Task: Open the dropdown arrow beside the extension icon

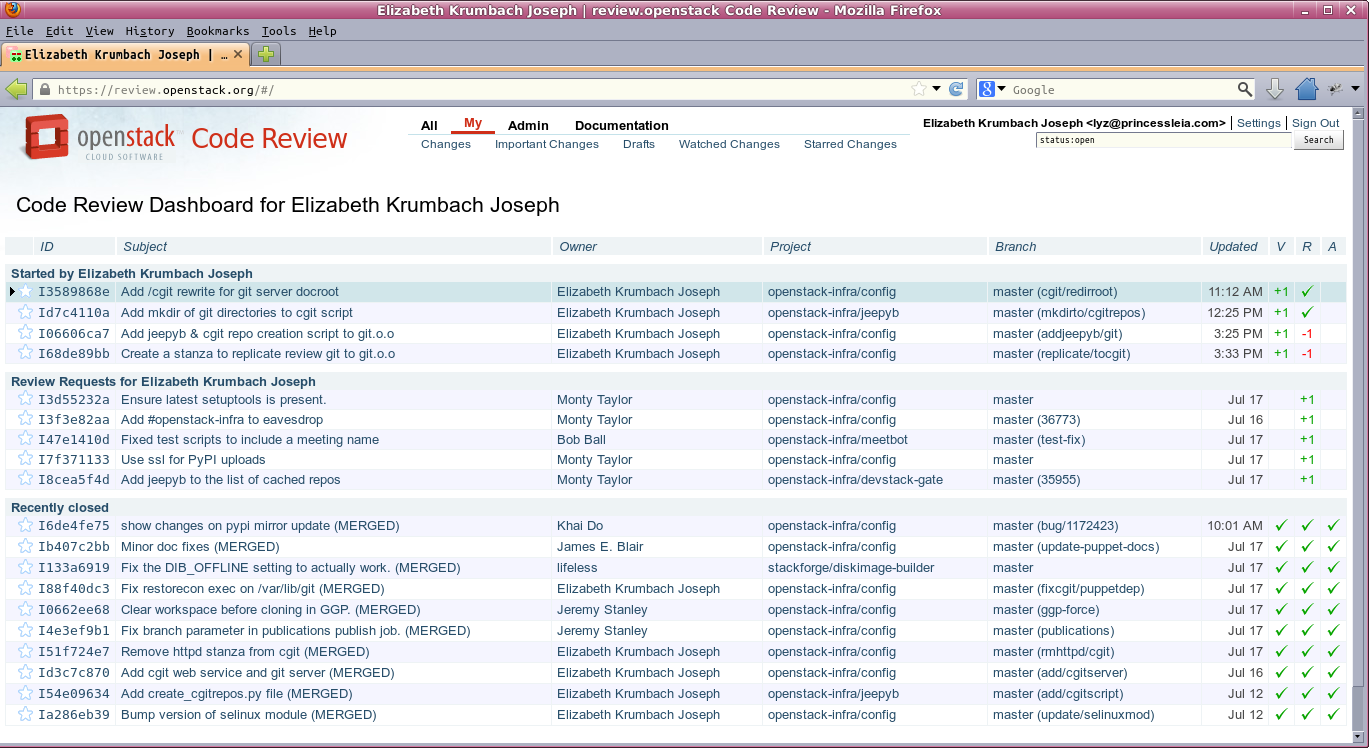Action: pyautogui.click(x=1355, y=89)
